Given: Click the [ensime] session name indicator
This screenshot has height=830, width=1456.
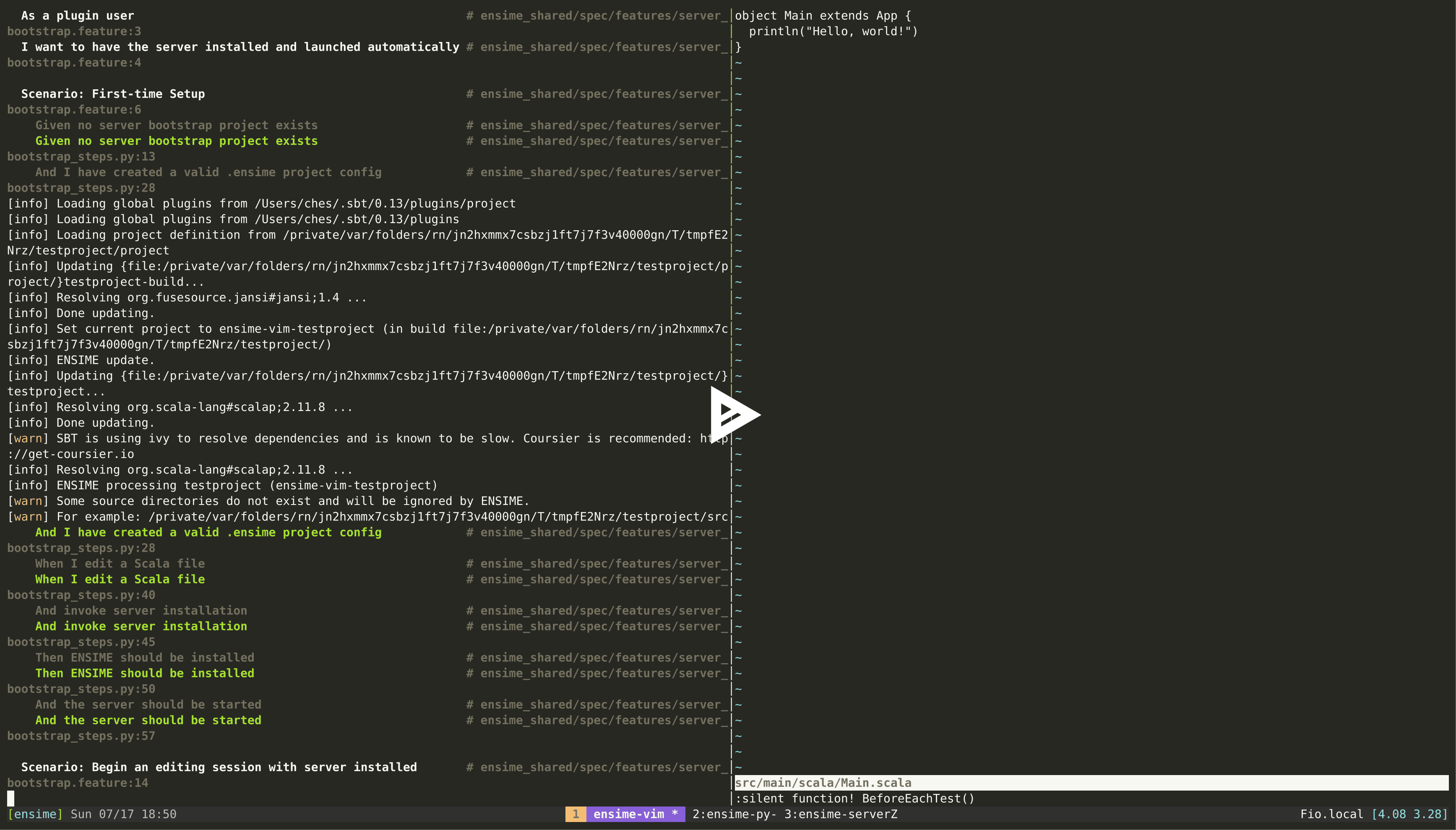Looking at the screenshot, I should pyautogui.click(x=35, y=814).
